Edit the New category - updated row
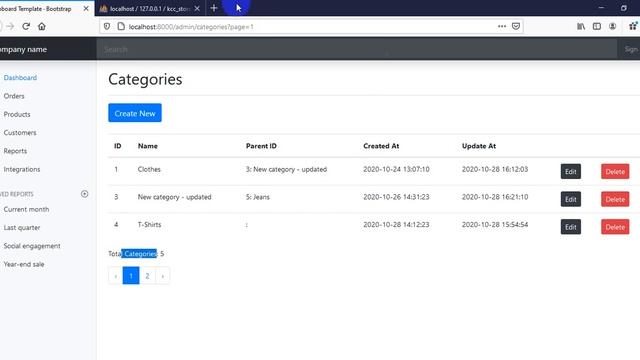 [x=571, y=199]
